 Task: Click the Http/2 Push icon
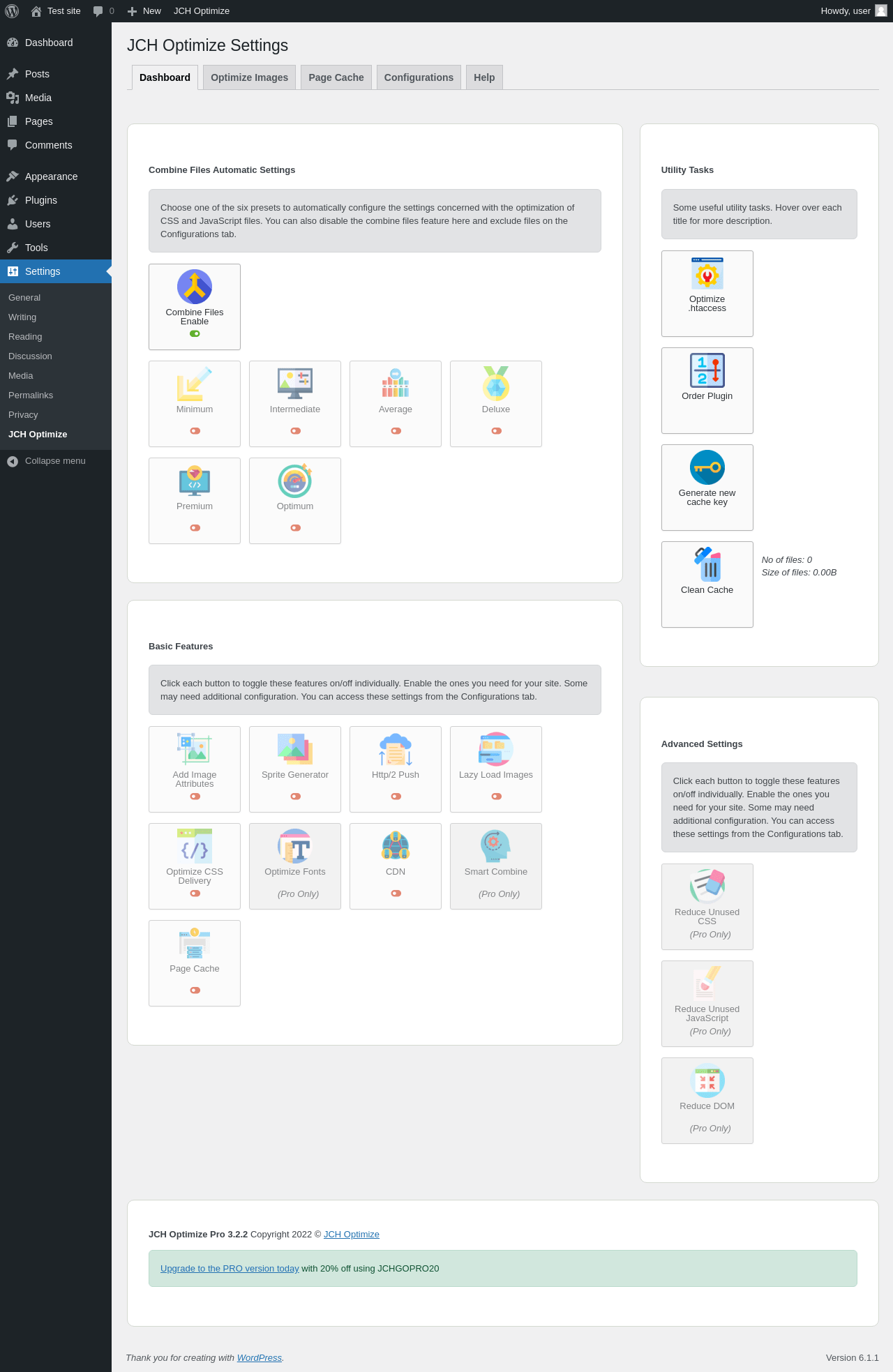coord(396,749)
